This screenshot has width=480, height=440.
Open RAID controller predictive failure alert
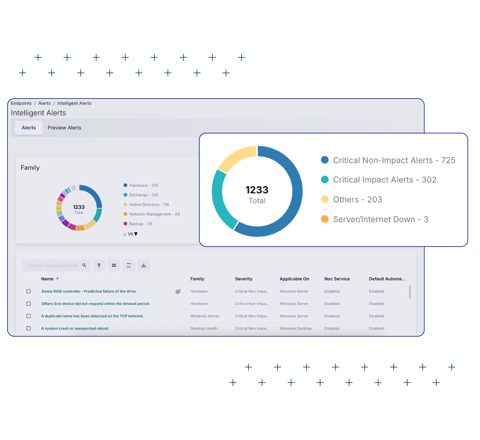[89, 291]
